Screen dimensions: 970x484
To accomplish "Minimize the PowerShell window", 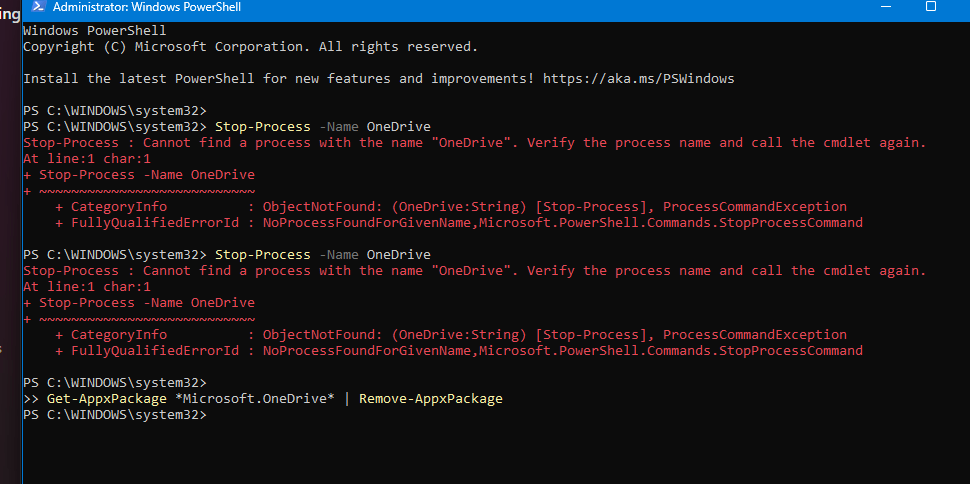I will pyautogui.click(x=886, y=6).
